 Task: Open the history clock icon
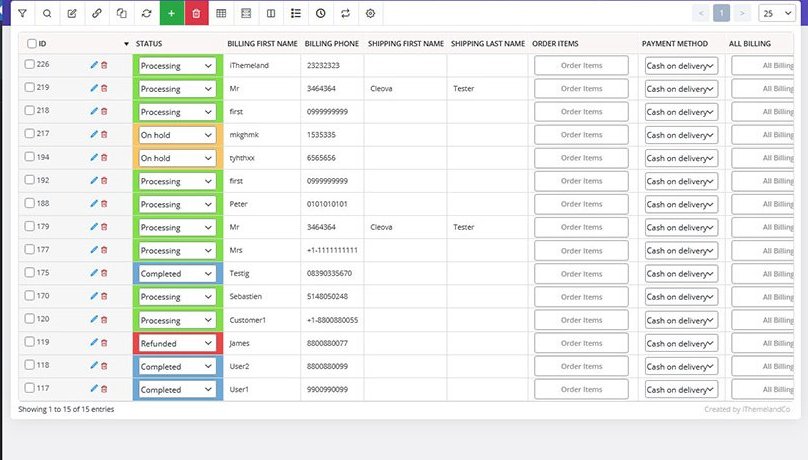(321, 13)
